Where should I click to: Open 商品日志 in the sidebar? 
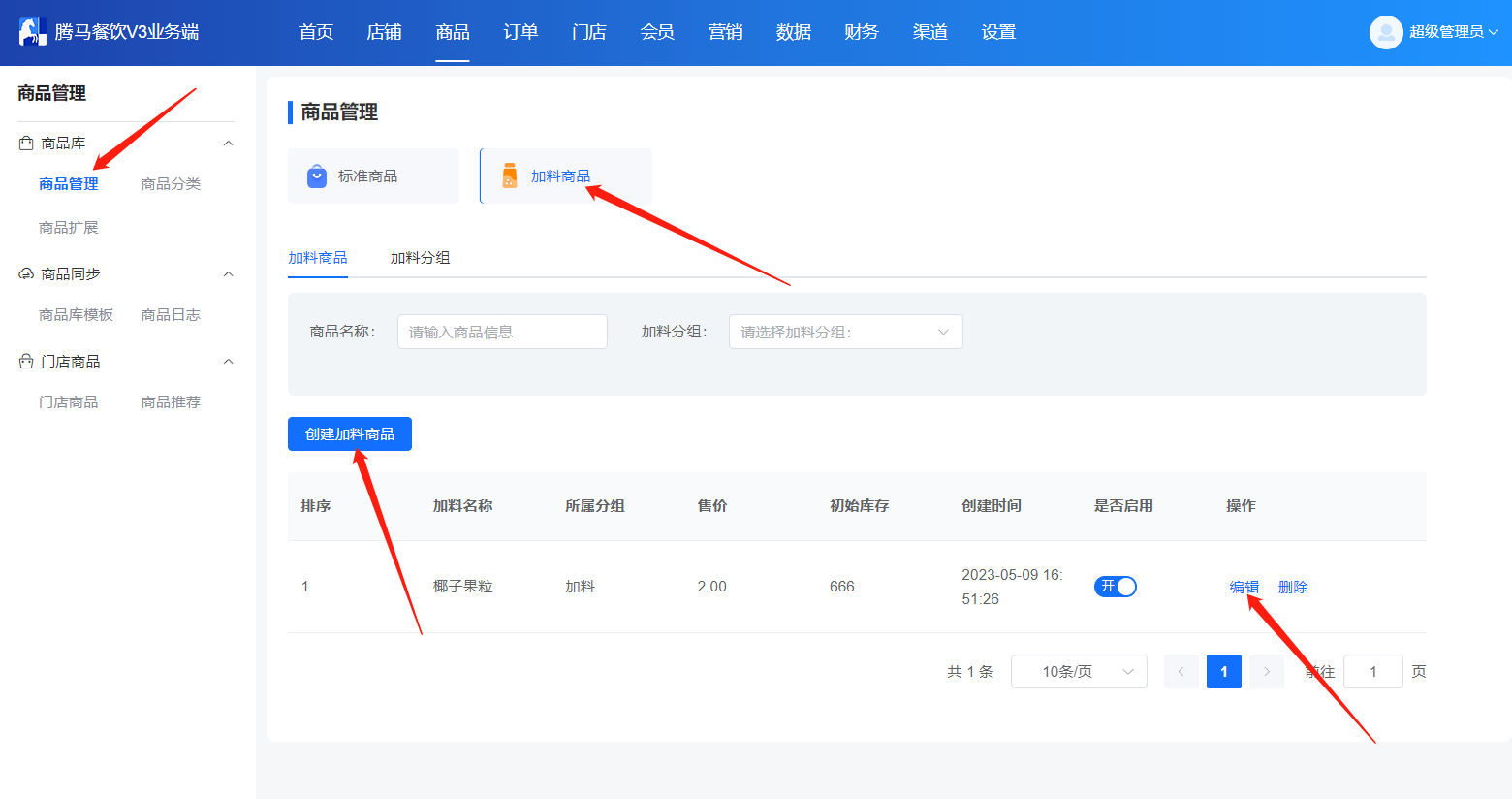tap(171, 315)
